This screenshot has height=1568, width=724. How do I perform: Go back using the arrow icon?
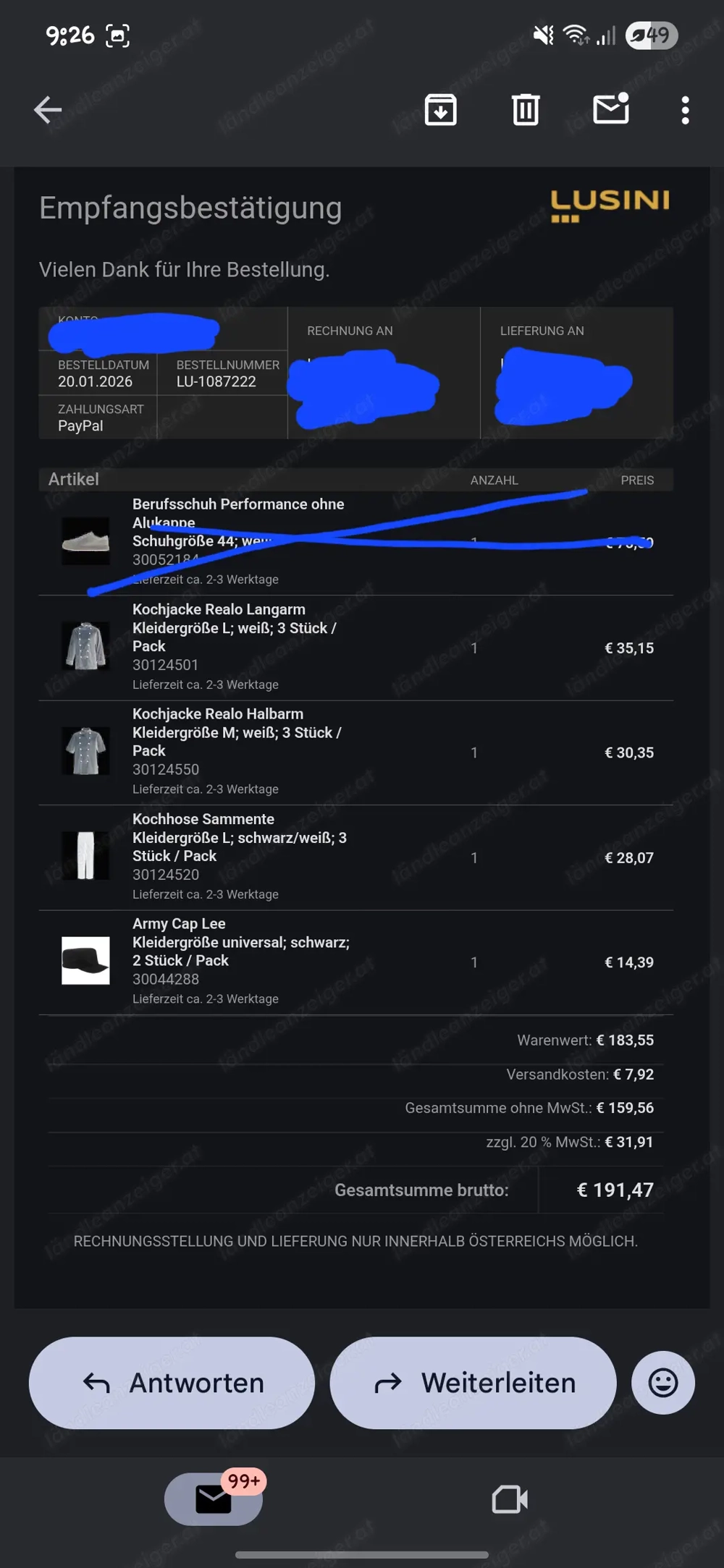coord(48,110)
